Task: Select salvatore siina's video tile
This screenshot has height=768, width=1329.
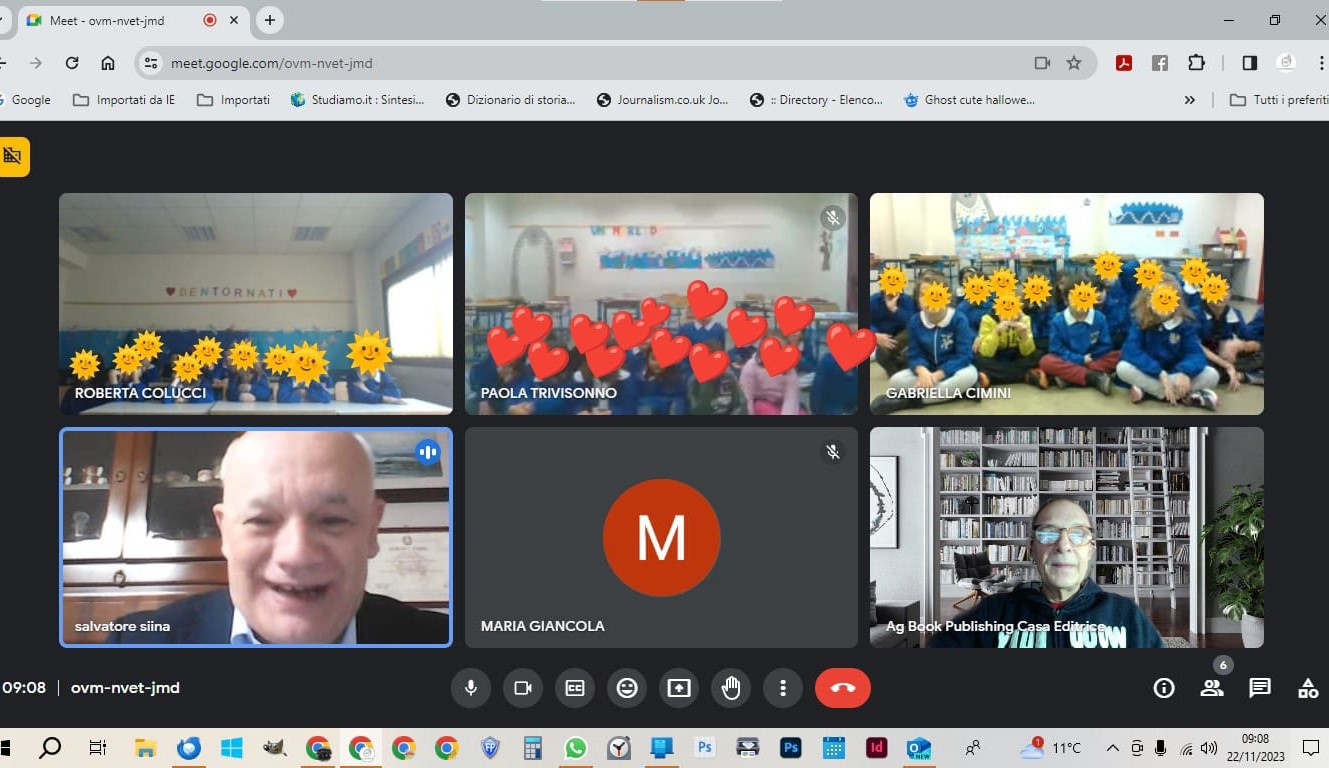Action: (x=256, y=537)
